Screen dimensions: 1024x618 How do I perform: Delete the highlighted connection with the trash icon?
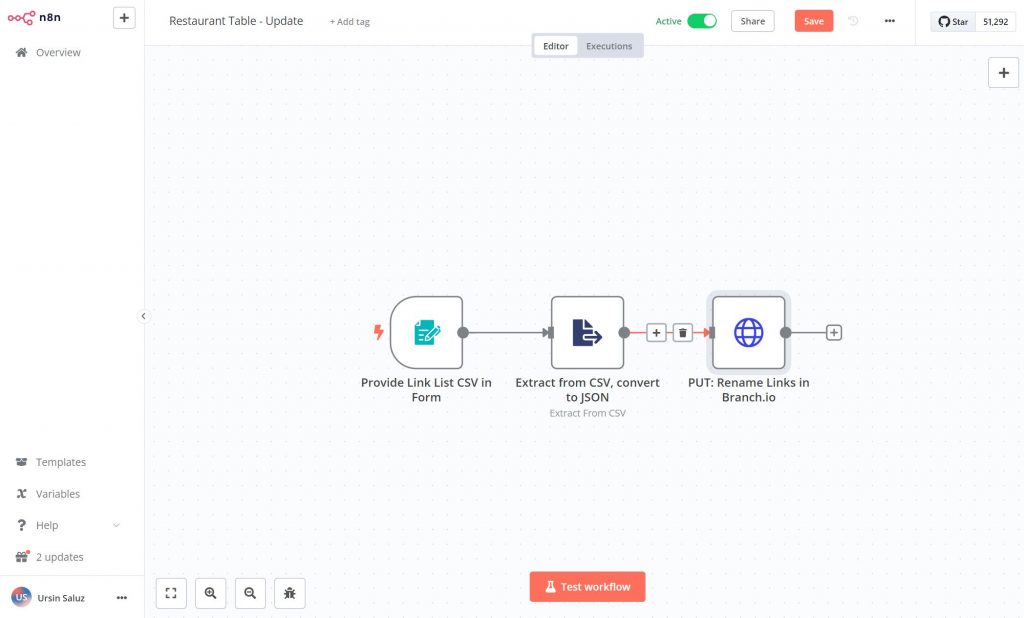[682, 333]
